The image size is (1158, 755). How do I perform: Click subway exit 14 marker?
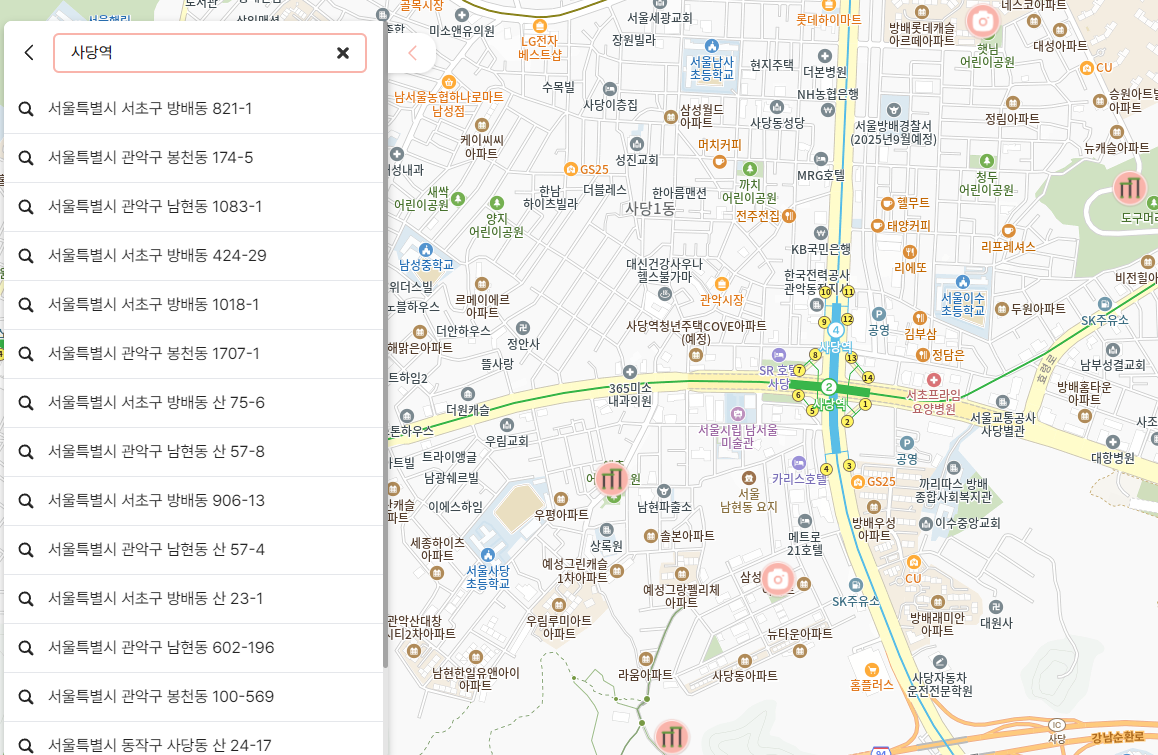pyautogui.click(x=868, y=378)
